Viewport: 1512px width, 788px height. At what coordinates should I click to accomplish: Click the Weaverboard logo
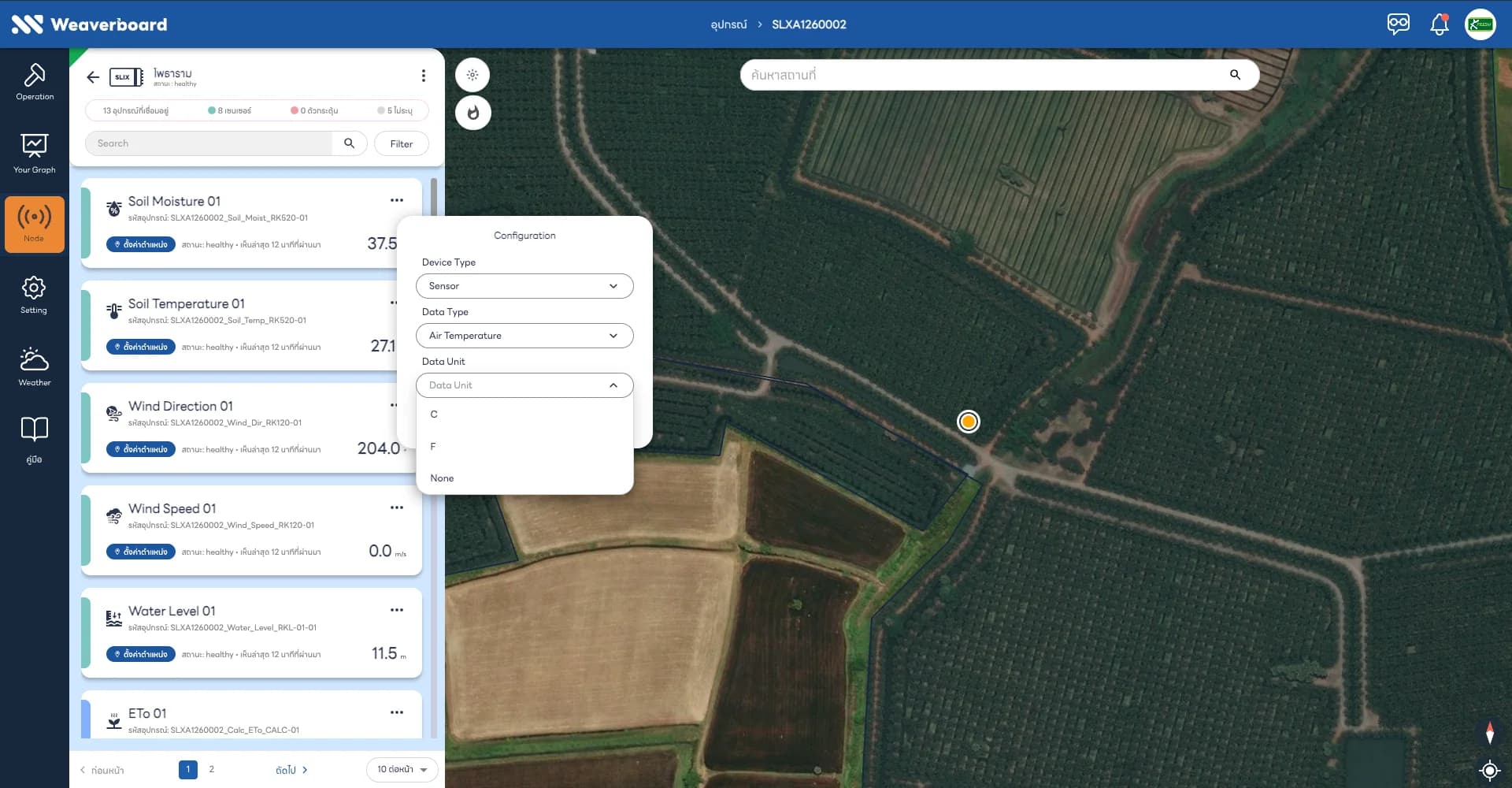click(x=89, y=24)
